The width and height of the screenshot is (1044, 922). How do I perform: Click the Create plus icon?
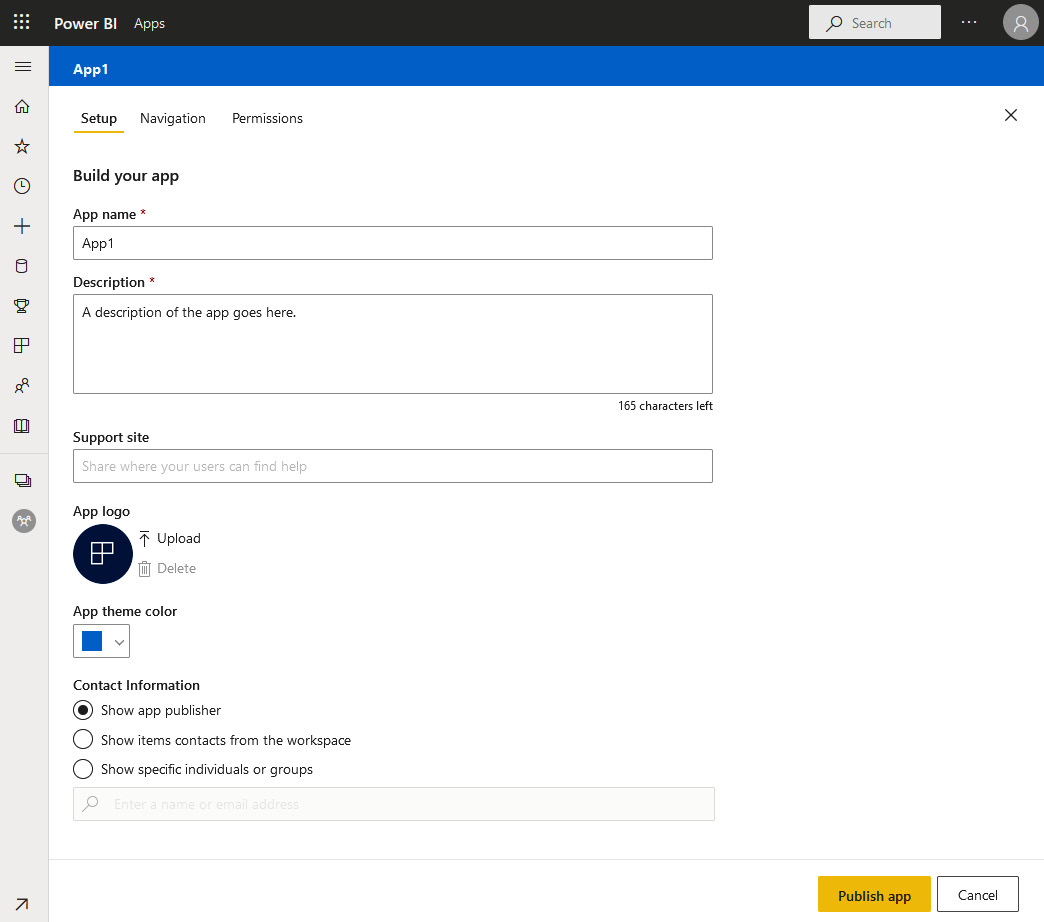pos(22,227)
